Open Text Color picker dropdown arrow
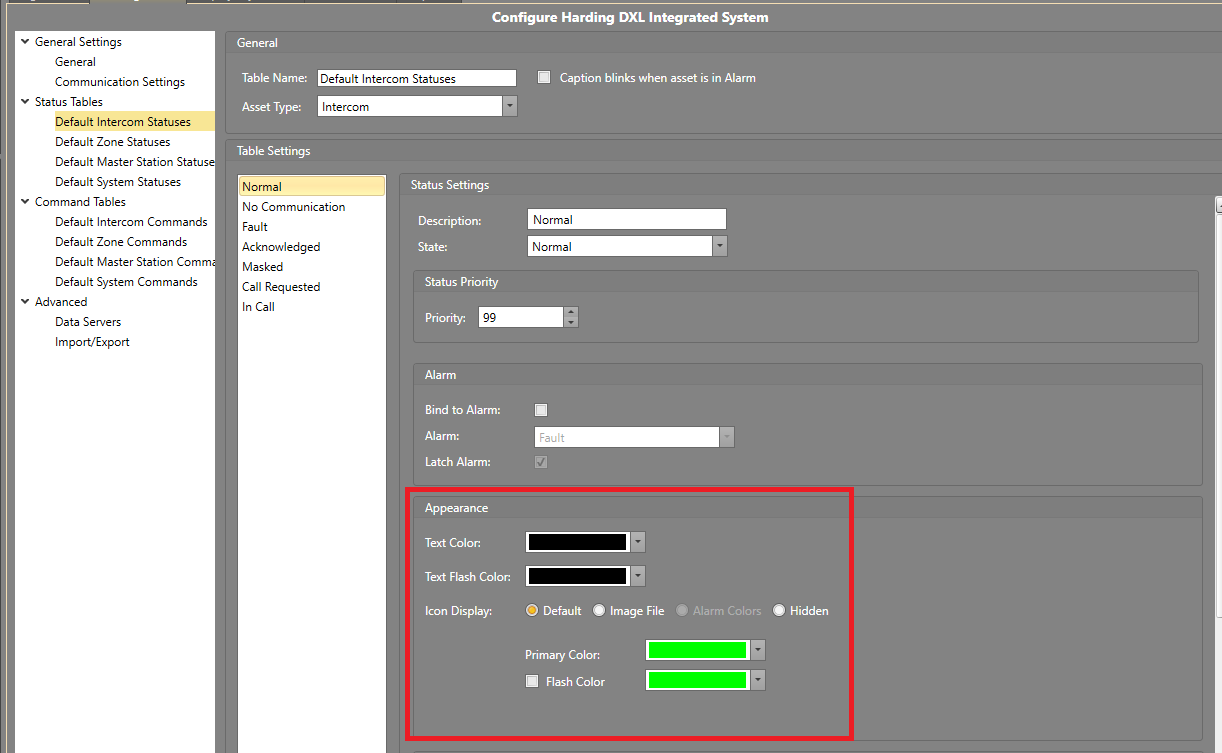This screenshot has height=753, width=1222. (638, 543)
